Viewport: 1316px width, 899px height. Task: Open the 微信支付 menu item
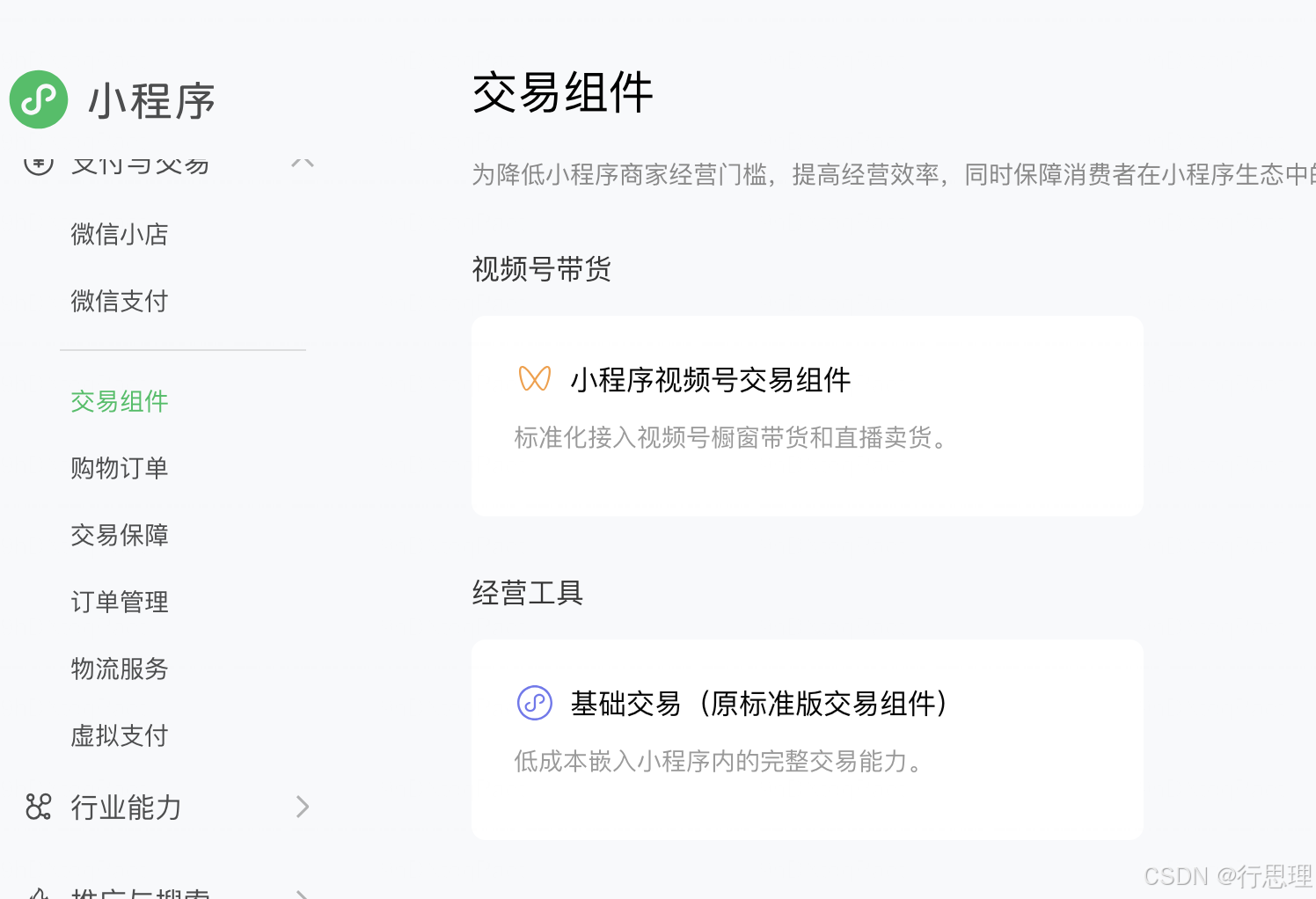click(x=119, y=301)
